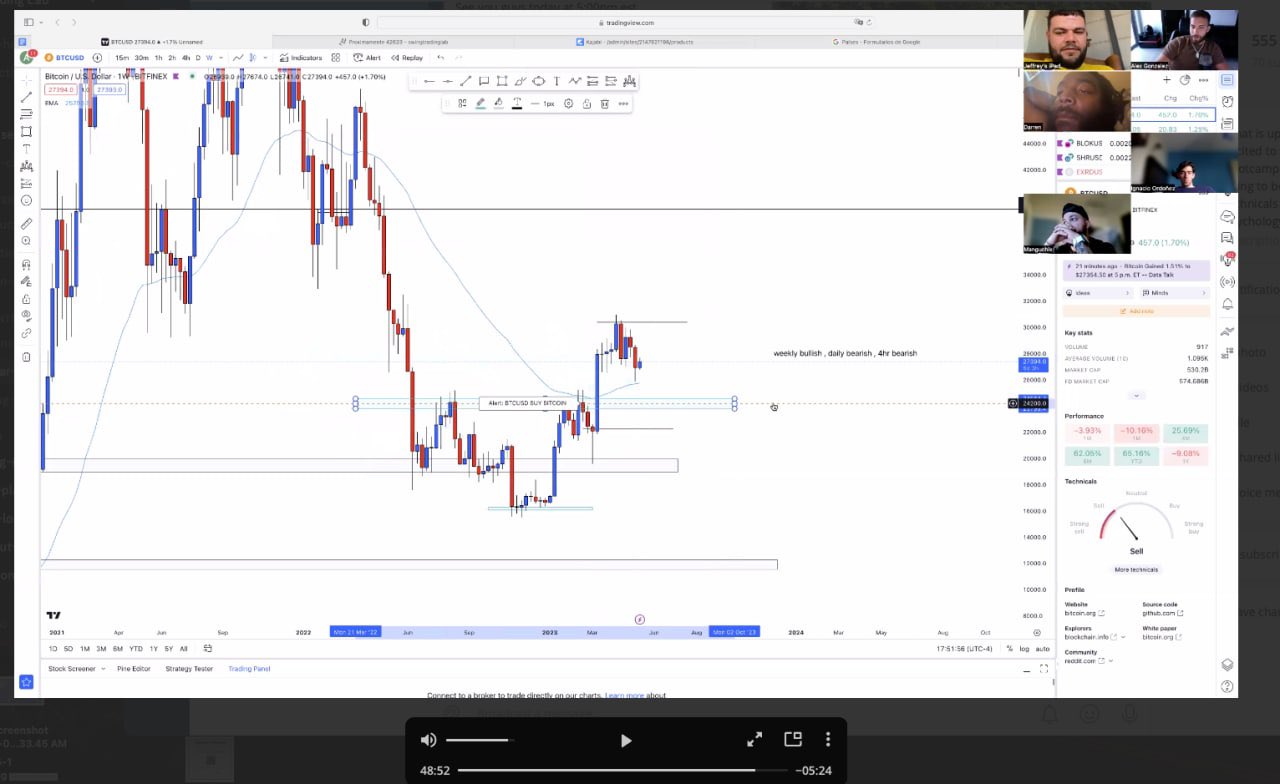
Task: Toggle percent scale on price axis
Action: (x=1009, y=649)
